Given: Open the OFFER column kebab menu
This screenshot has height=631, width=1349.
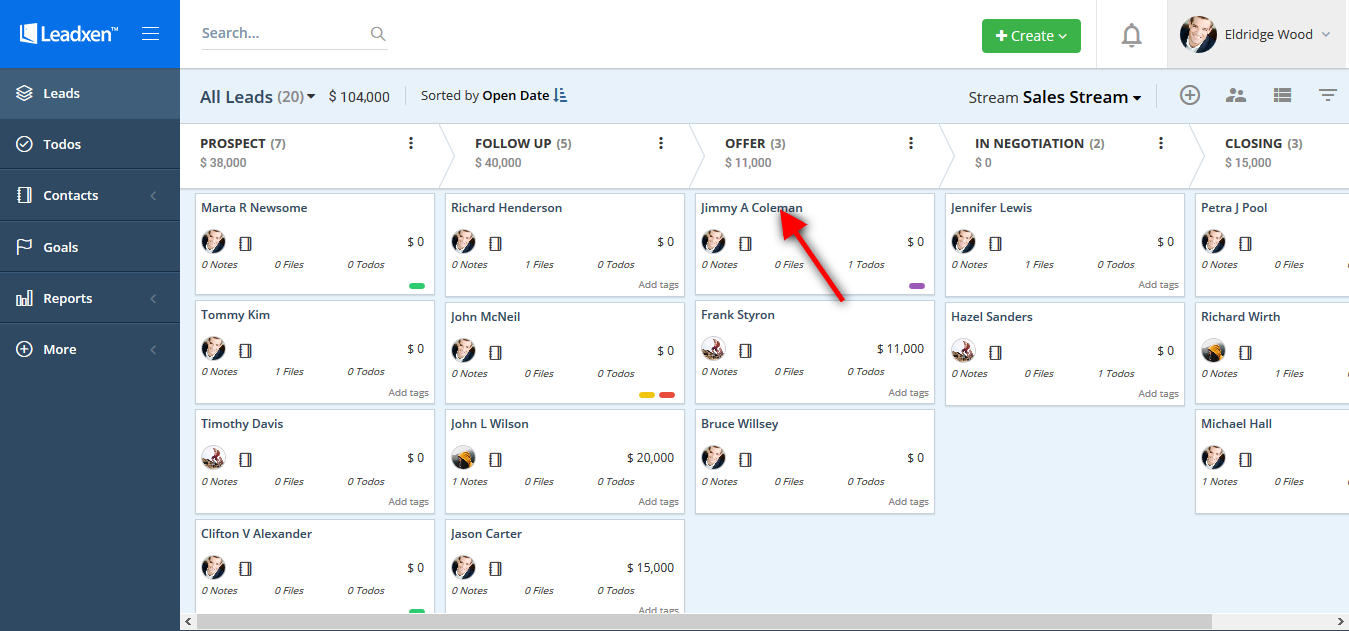Looking at the screenshot, I should click(x=911, y=143).
